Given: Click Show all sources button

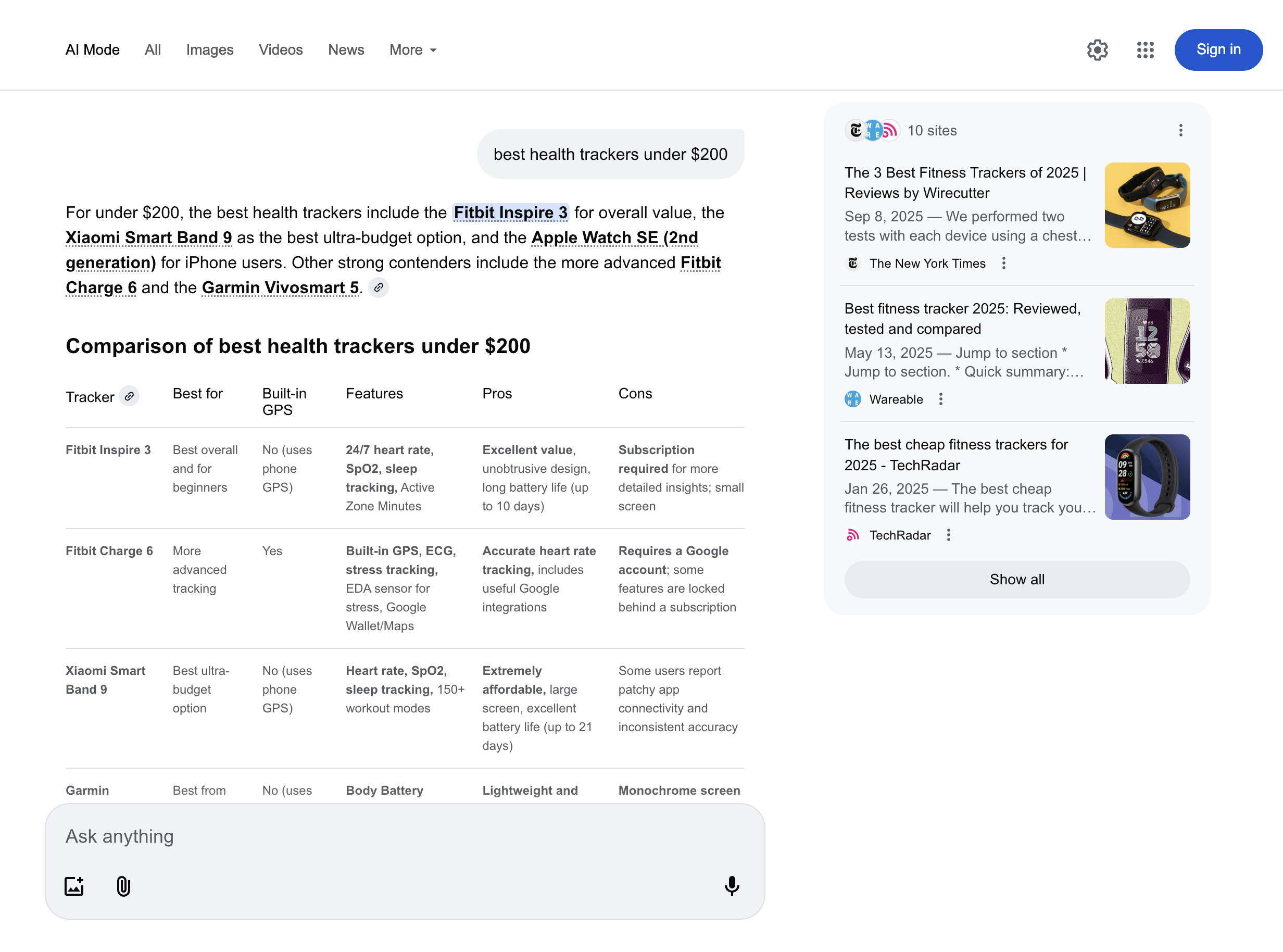Looking at the screenshot, I should pyautogui.click(x=1016, y=580).
